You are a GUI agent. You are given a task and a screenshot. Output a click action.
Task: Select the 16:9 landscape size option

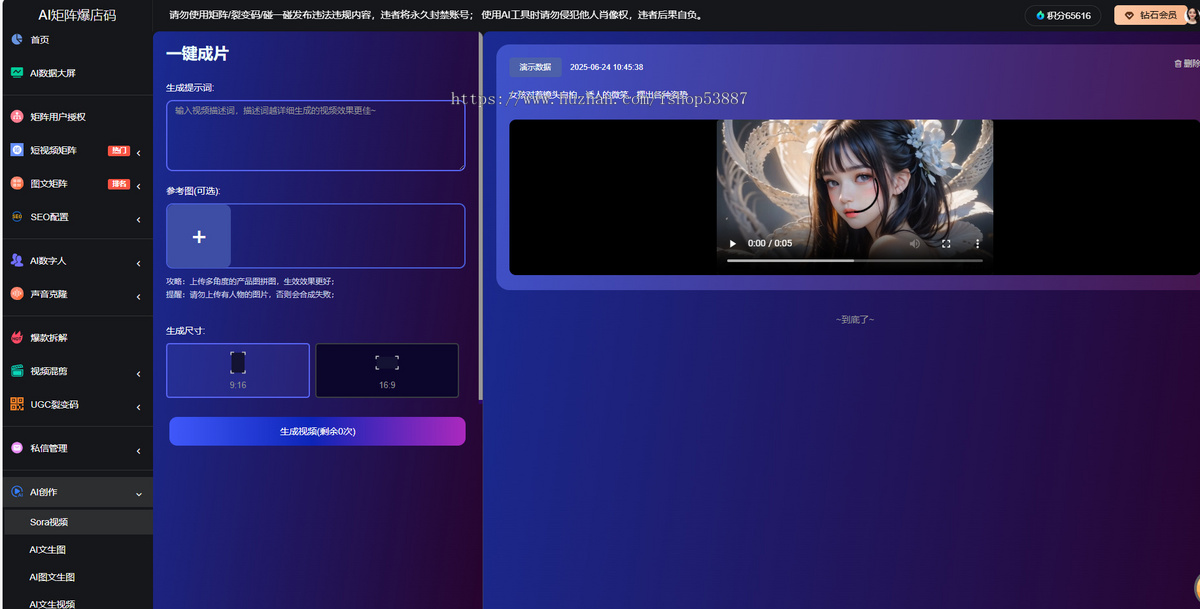coord(387,370)
